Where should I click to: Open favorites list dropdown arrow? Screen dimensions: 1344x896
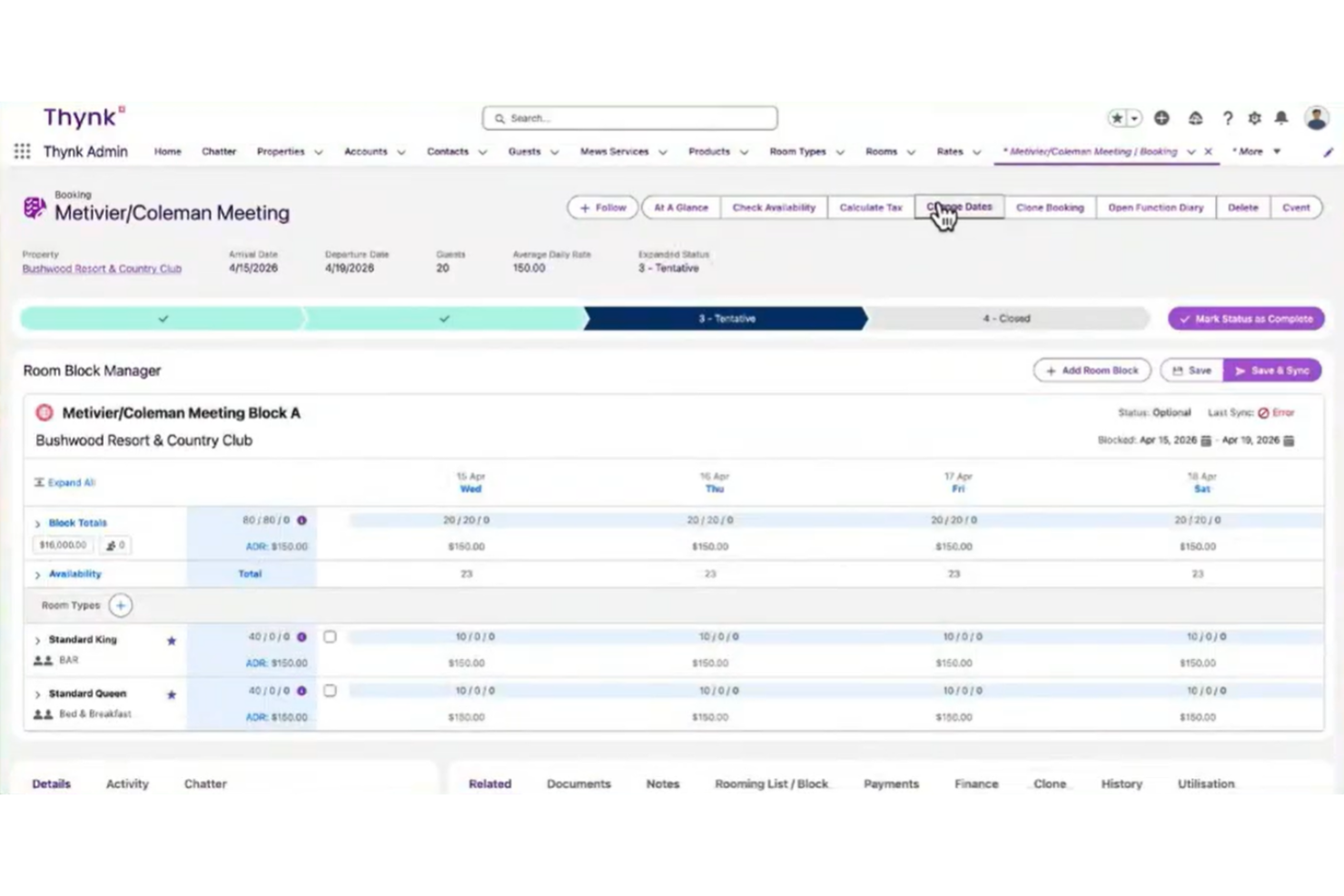coord(1134,118)
